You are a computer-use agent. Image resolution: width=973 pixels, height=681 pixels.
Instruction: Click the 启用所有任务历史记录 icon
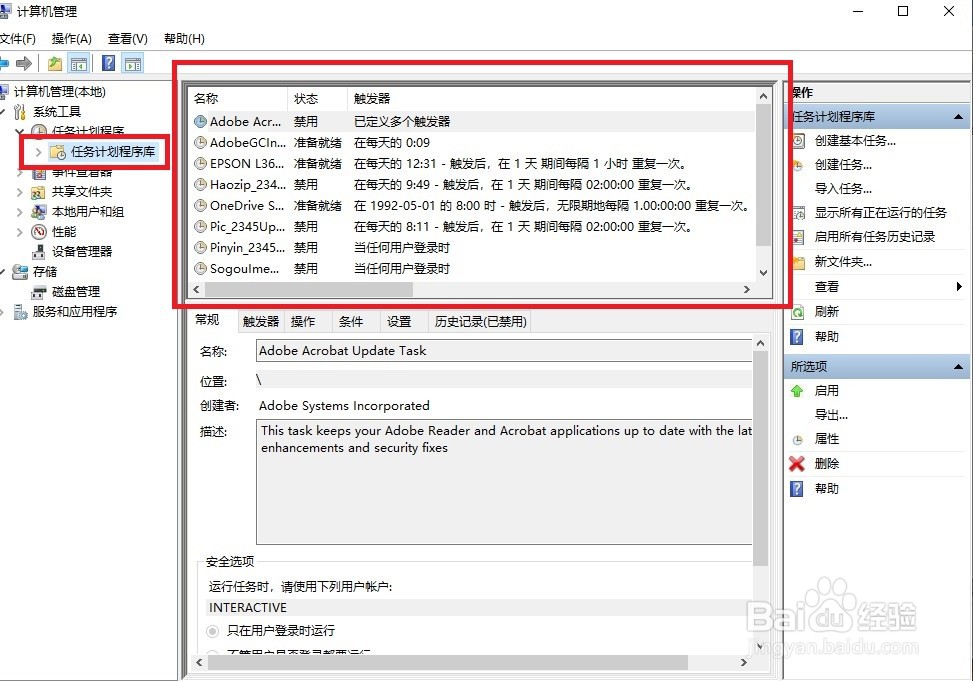click(798, 237)
